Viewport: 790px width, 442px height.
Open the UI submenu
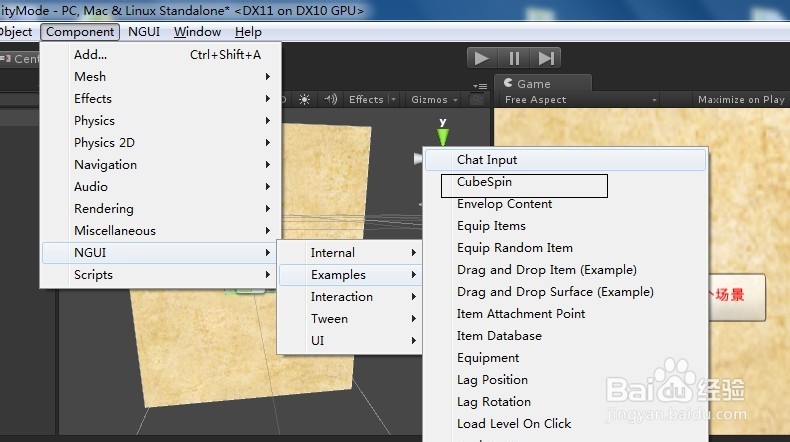[x=350, y=341]
